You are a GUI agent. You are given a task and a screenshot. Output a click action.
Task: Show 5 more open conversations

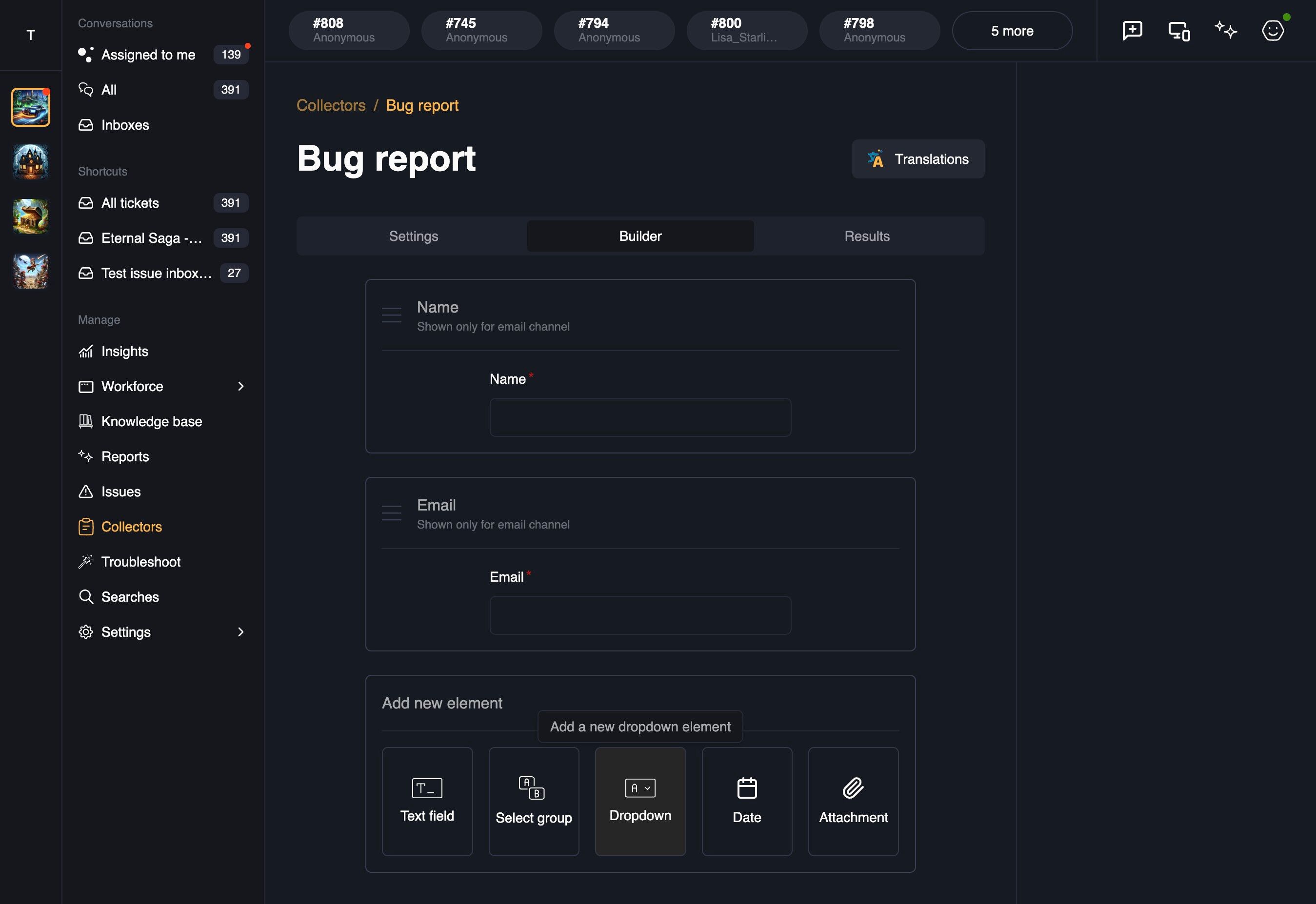[1012, 31]
